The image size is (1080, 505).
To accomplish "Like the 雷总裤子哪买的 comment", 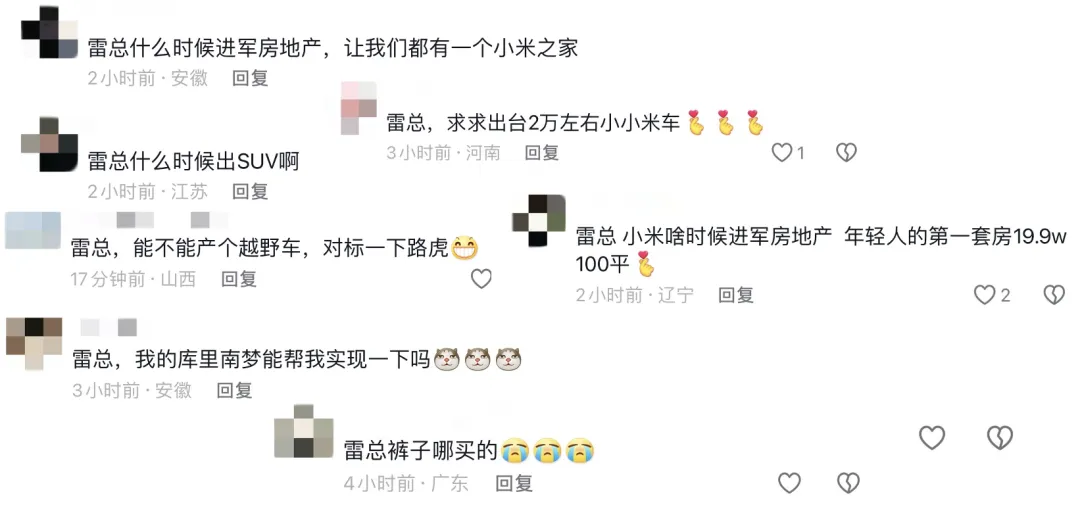I will (789, 483).
